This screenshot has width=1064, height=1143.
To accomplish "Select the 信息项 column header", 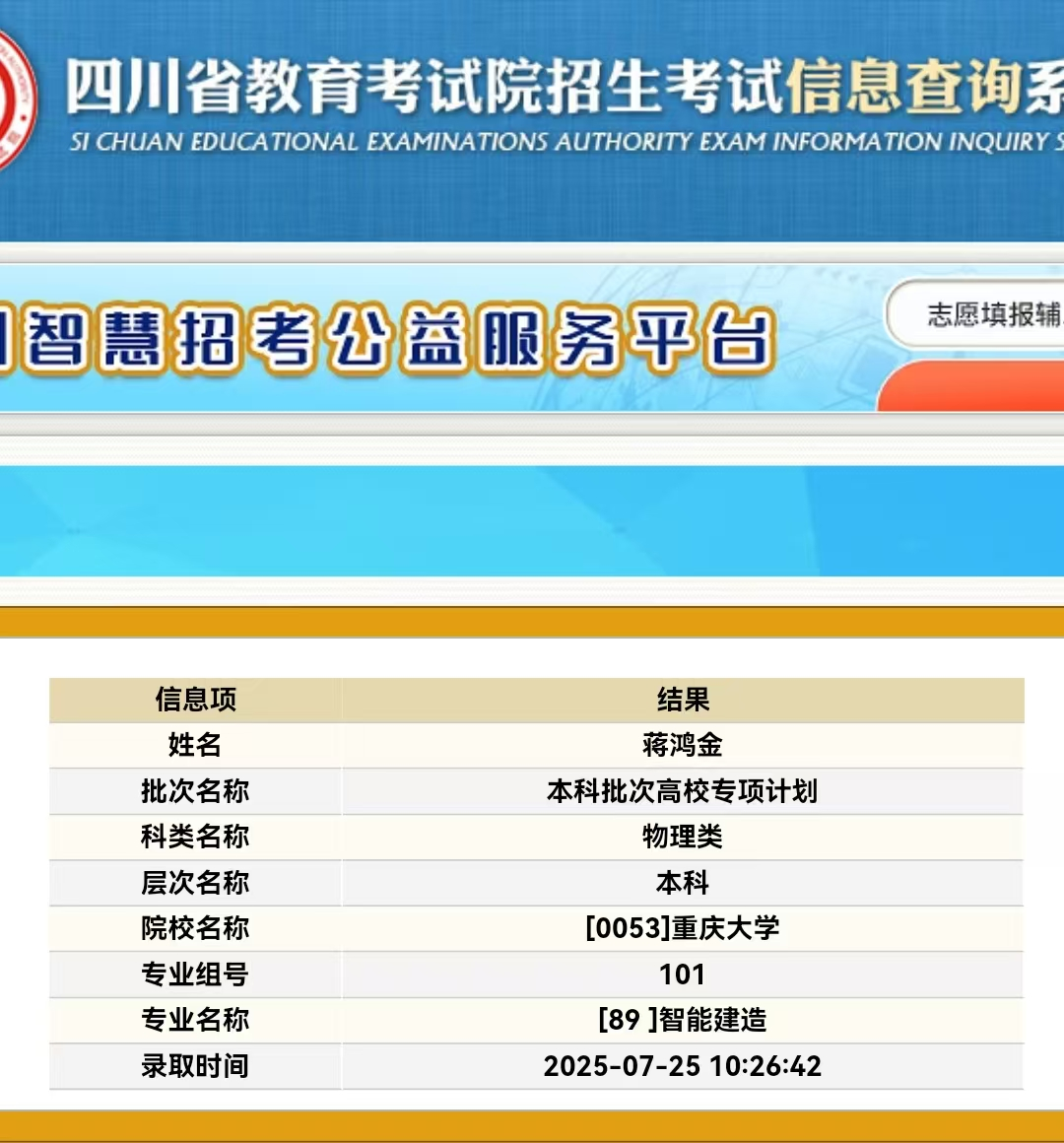I will (195, 700).
